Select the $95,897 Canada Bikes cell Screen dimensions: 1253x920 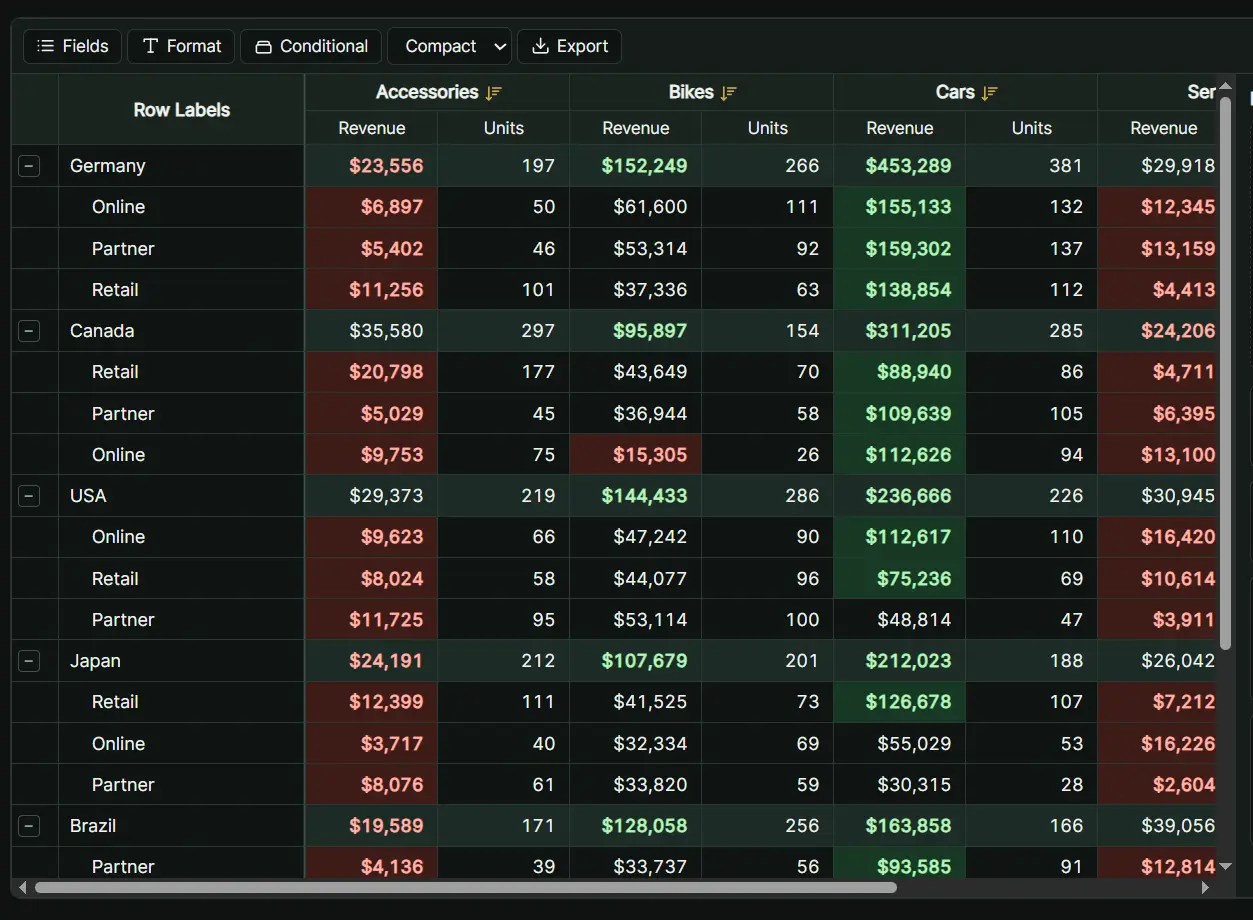point(635,331)
